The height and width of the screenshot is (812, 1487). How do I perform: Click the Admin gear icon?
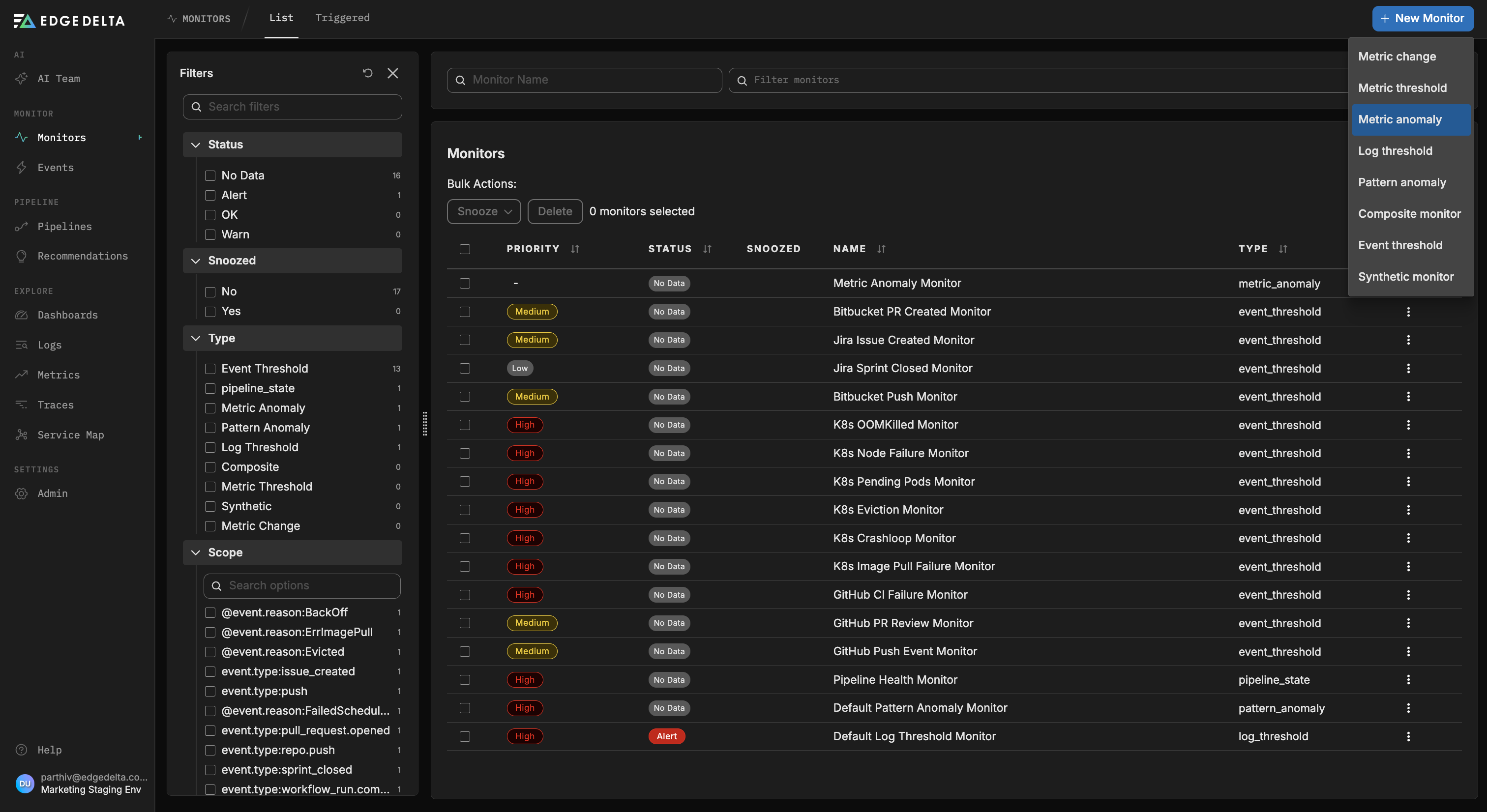click(21, 493)
